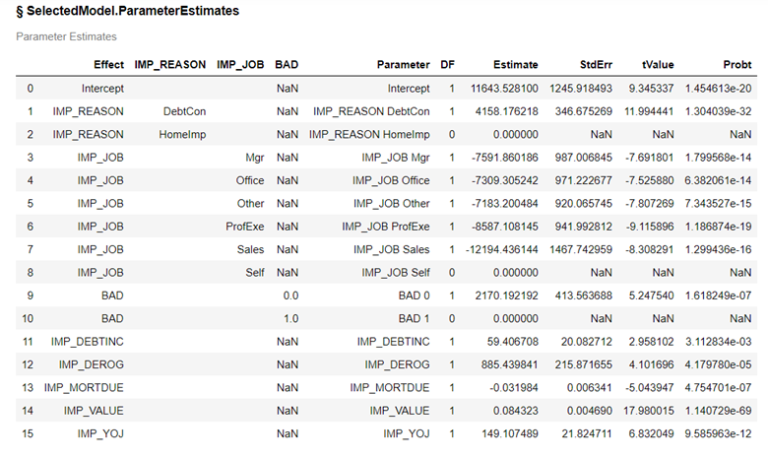Select the StdErr value 1467.742959

(584, 249)
